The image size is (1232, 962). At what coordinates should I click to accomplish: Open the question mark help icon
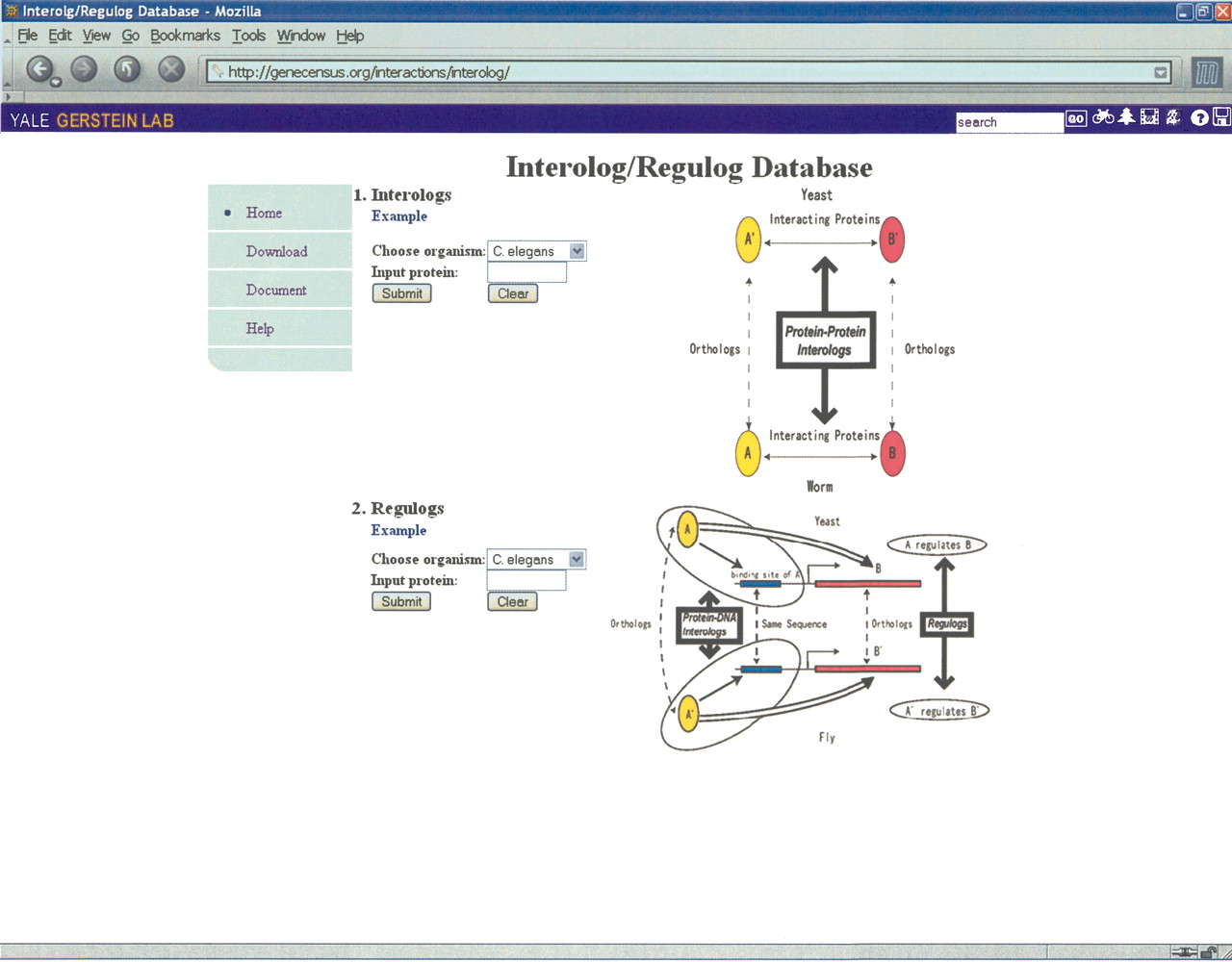1199,118
